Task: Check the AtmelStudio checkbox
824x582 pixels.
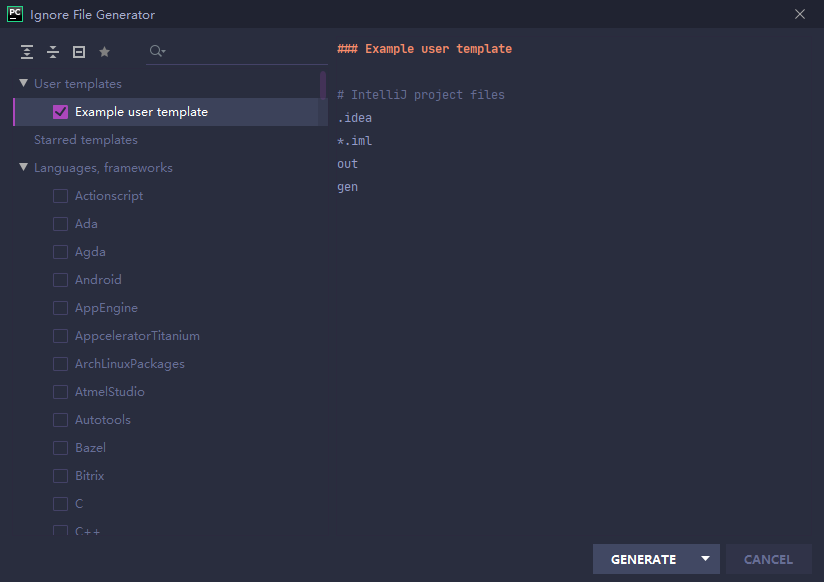Action: click(60, 392)
